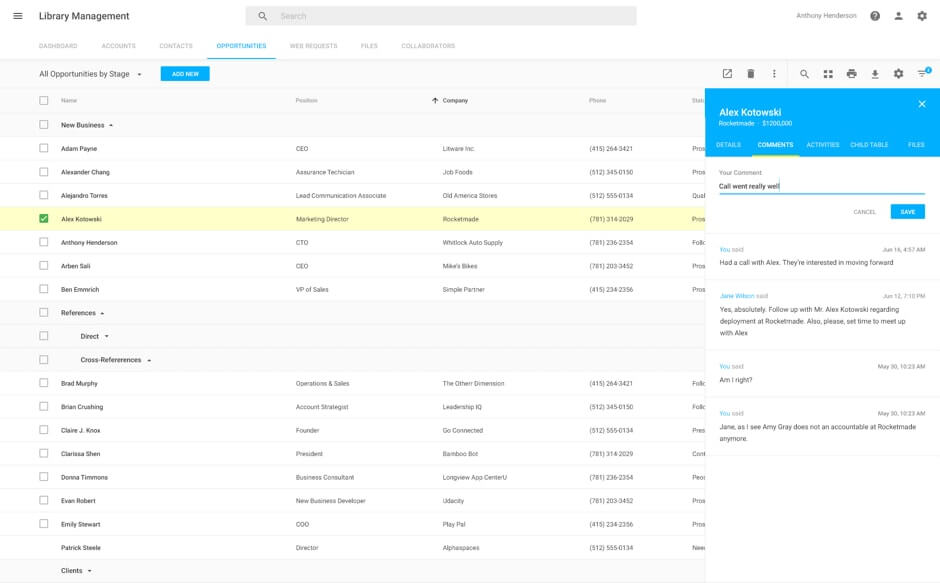
Task: Click the Add New button
Action: (x=185, y=74)
